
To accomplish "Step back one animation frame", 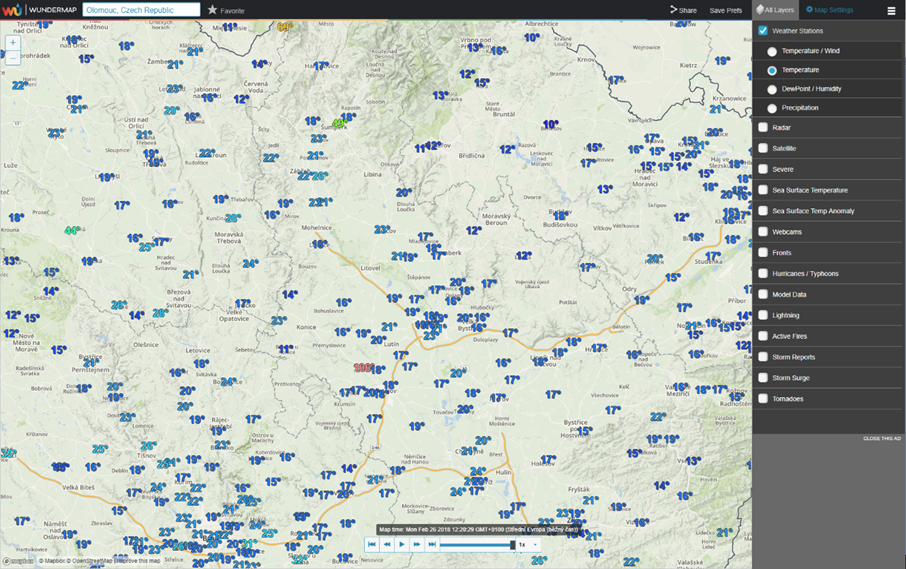I will tap(387, 545).
